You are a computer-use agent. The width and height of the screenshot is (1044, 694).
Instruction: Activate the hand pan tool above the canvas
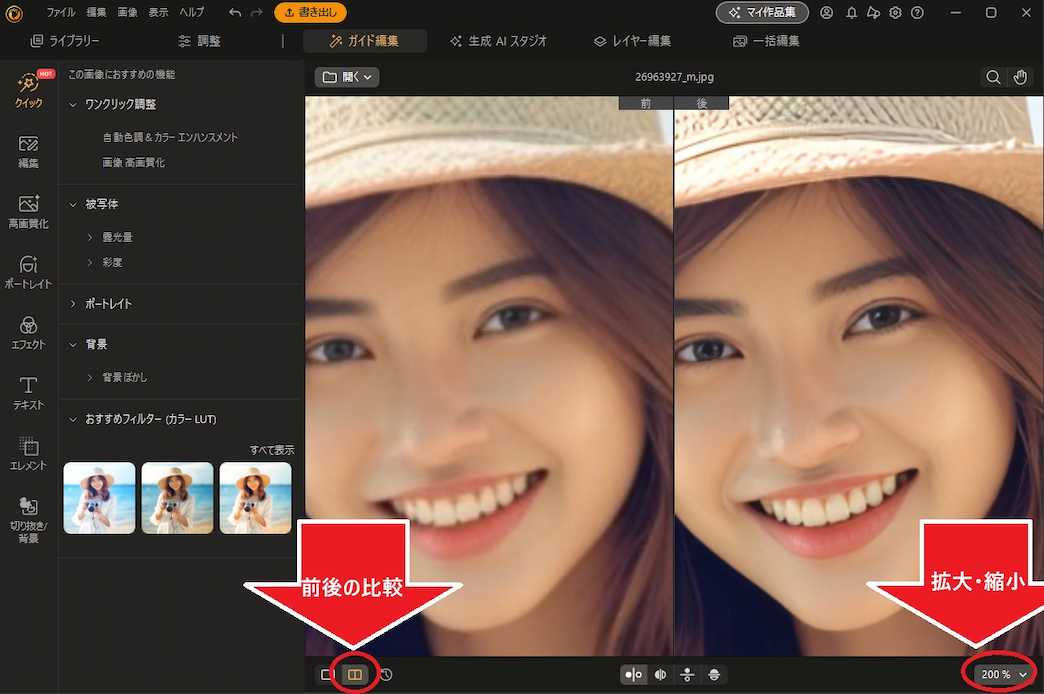1020,76
